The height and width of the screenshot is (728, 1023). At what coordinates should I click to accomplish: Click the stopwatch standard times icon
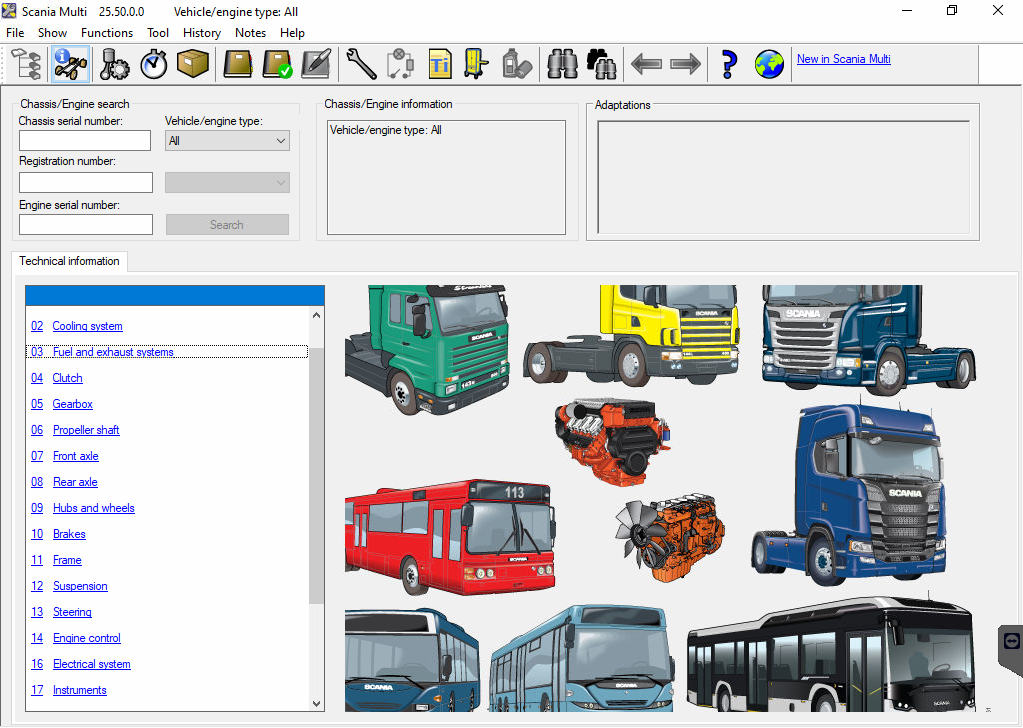(154, 64)
